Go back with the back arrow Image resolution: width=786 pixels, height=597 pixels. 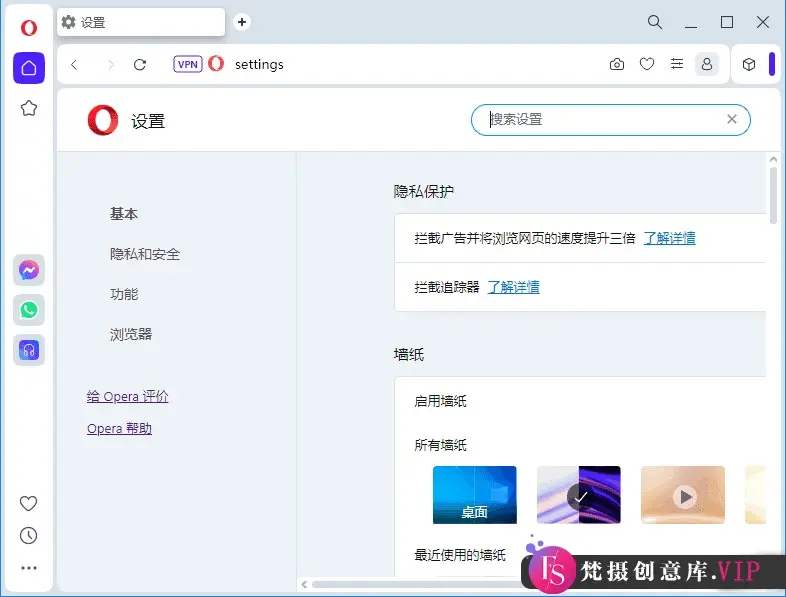pyautogui.click(x=74, y=64)
